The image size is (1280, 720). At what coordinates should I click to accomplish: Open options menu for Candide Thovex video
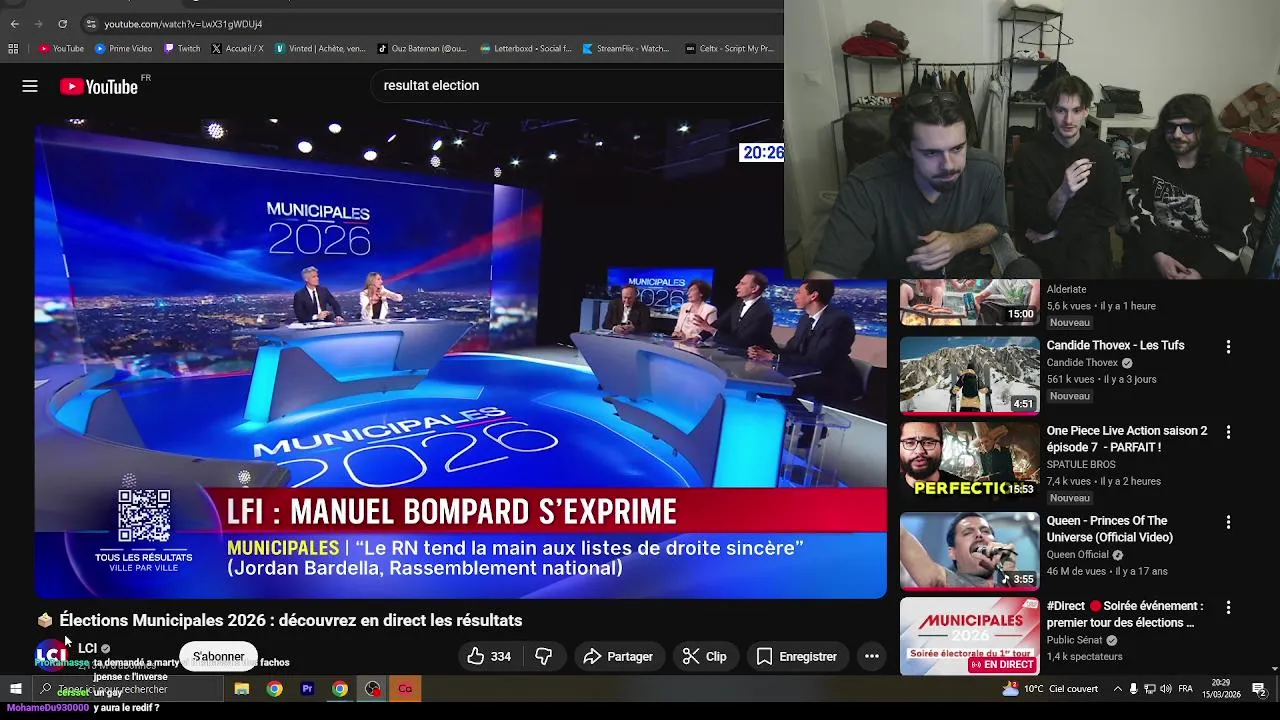pyautogui.click(x=1228, y=347)
